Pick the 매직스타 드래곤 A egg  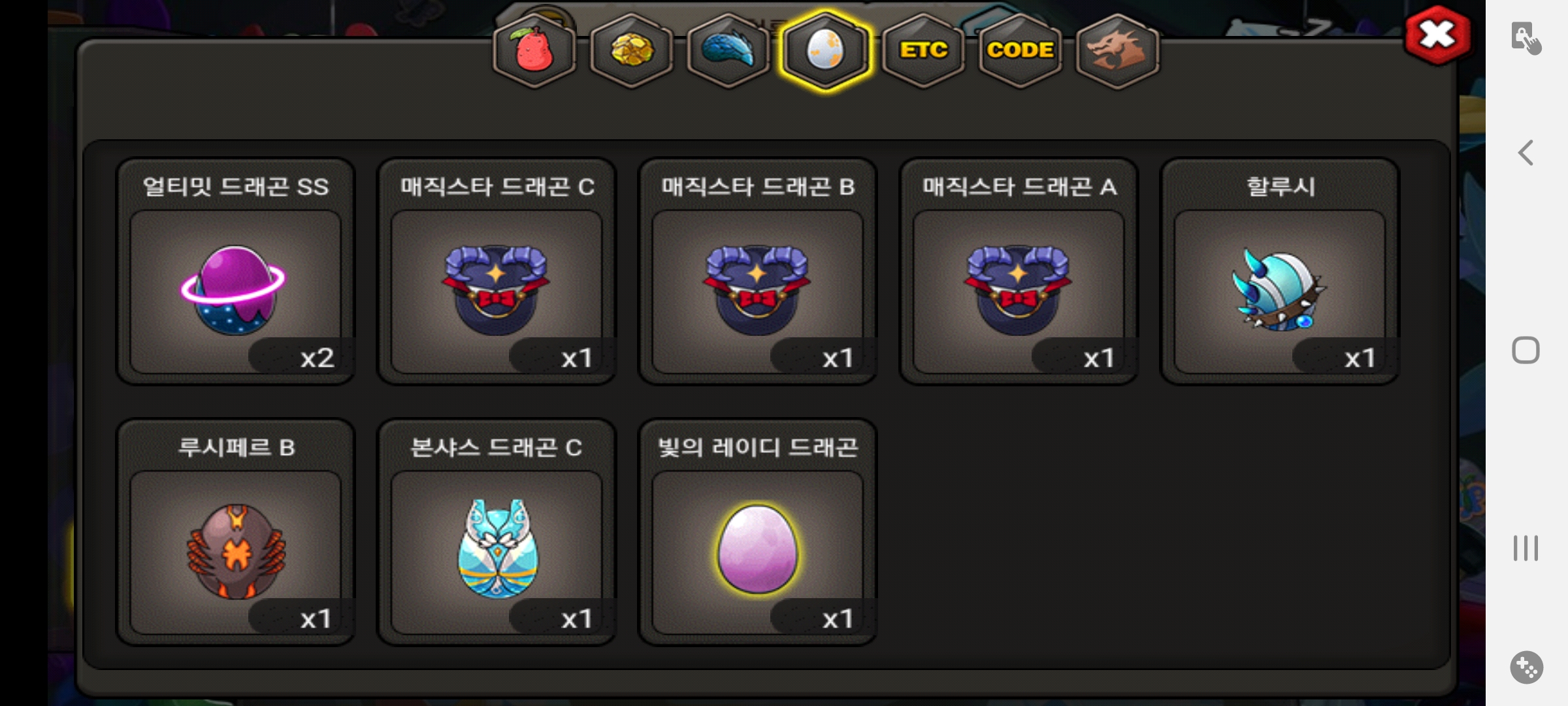click(1019, 271)
